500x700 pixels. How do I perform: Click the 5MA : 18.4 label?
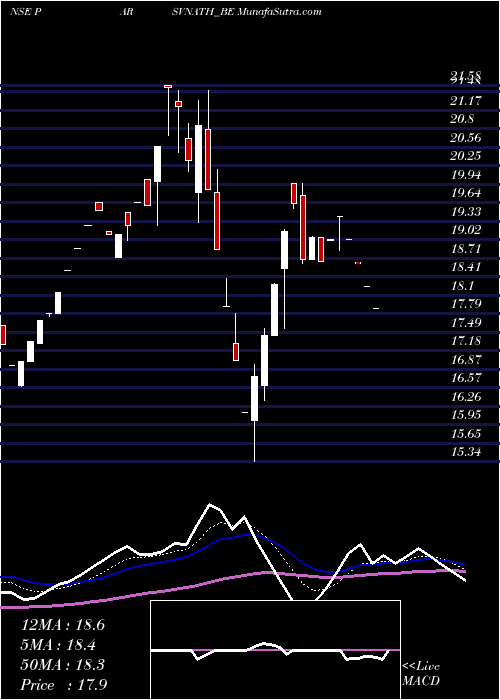pyautogui.click(x=59, y=645)
